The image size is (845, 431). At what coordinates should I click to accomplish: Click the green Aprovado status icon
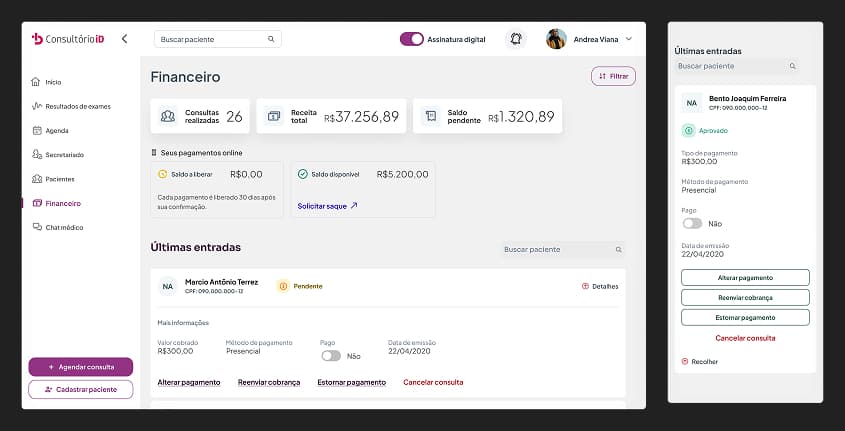point(688,130)
